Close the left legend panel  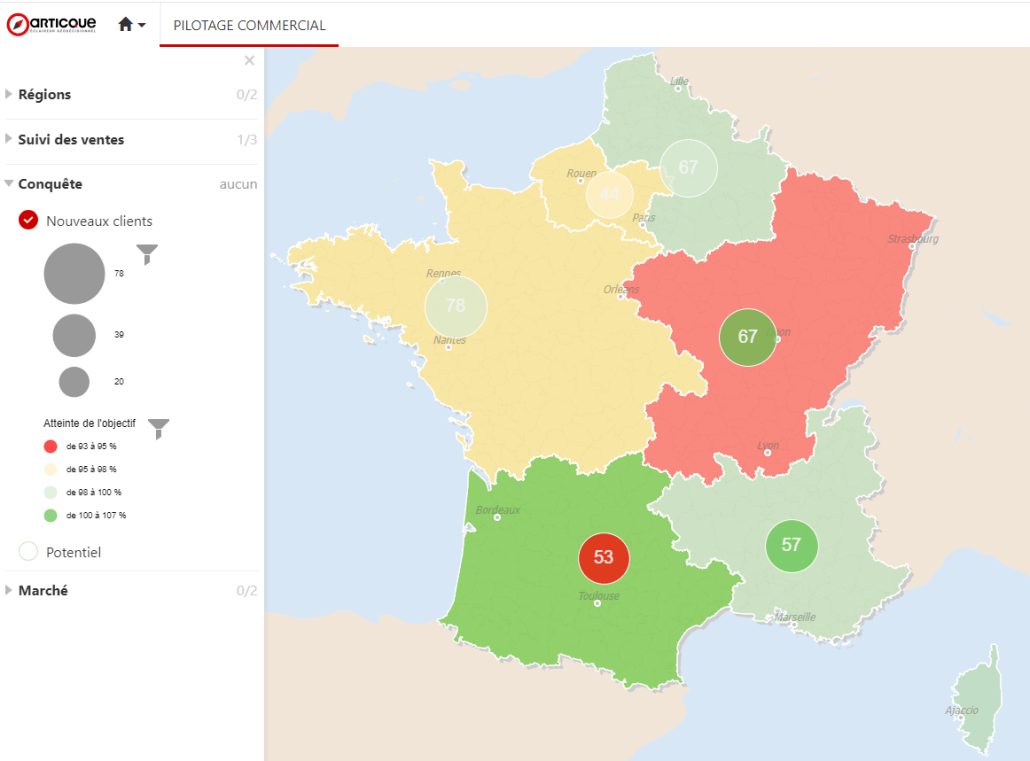click(x=249, y=61)
